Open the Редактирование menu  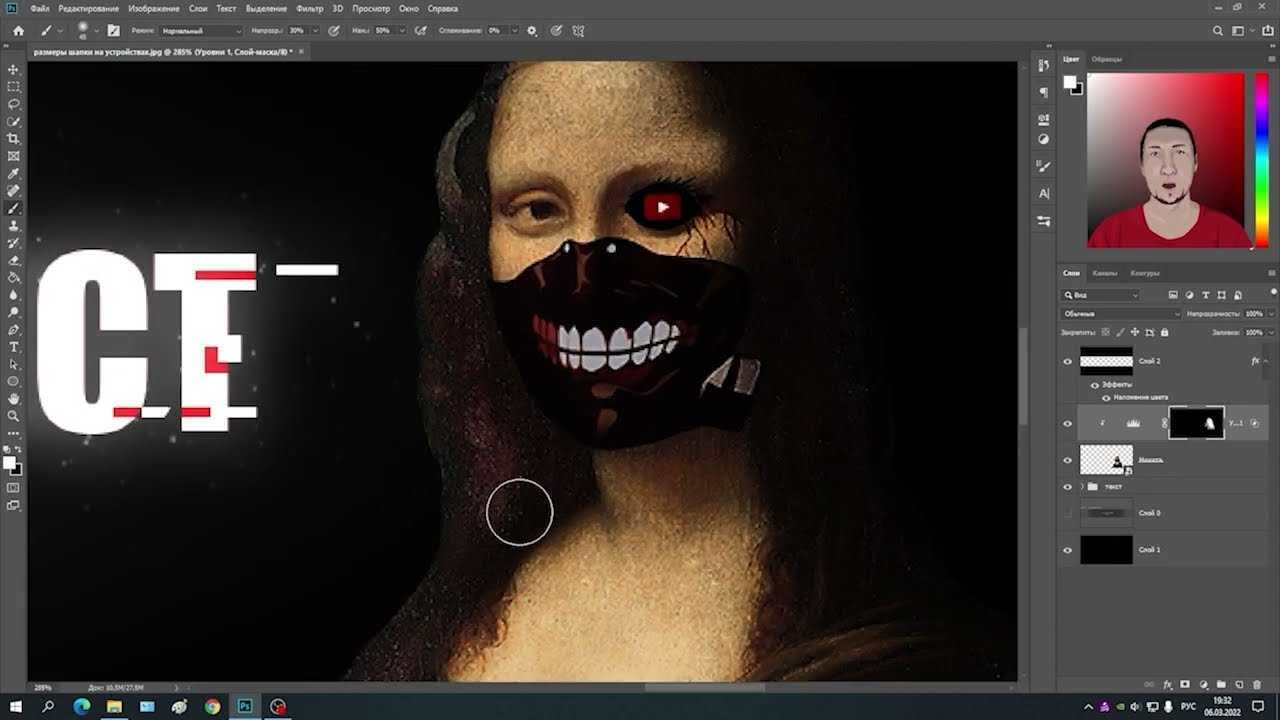point(88,8)
